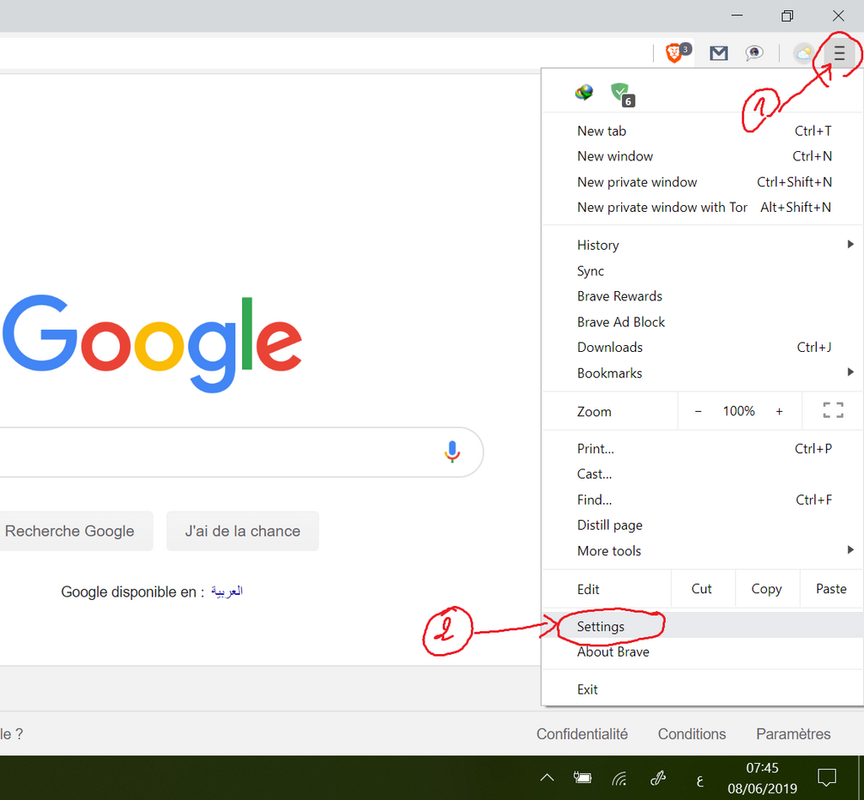
Task: Open About Brave menu entry
Action: (x=703, y=652)
